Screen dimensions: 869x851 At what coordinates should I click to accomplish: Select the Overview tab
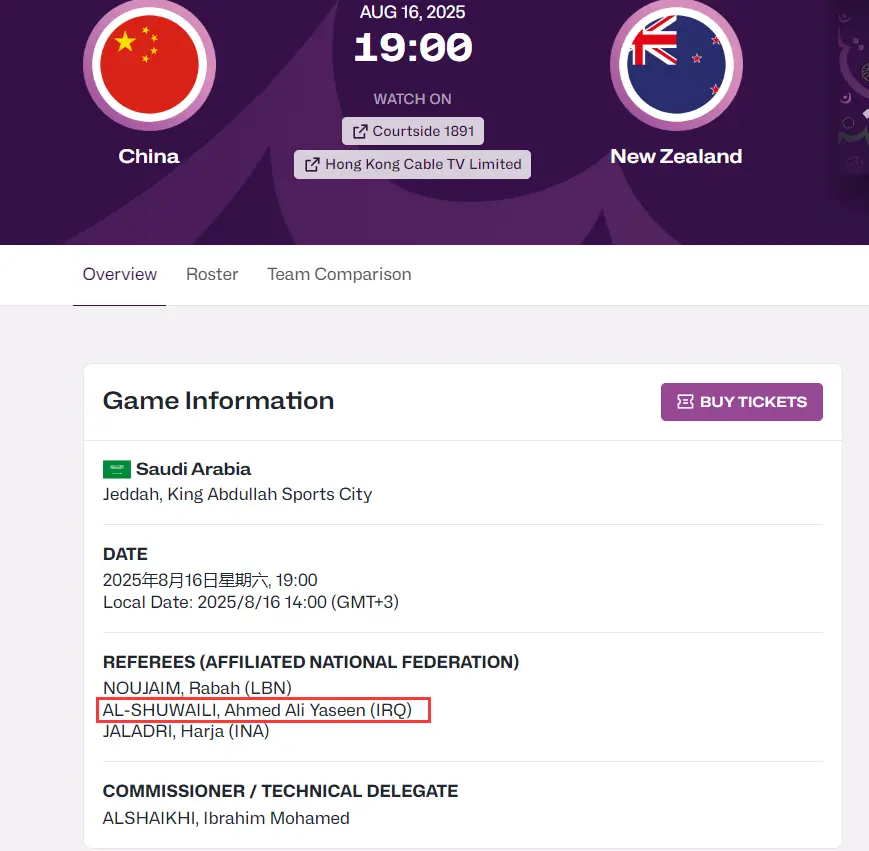(x=119, y=274)
